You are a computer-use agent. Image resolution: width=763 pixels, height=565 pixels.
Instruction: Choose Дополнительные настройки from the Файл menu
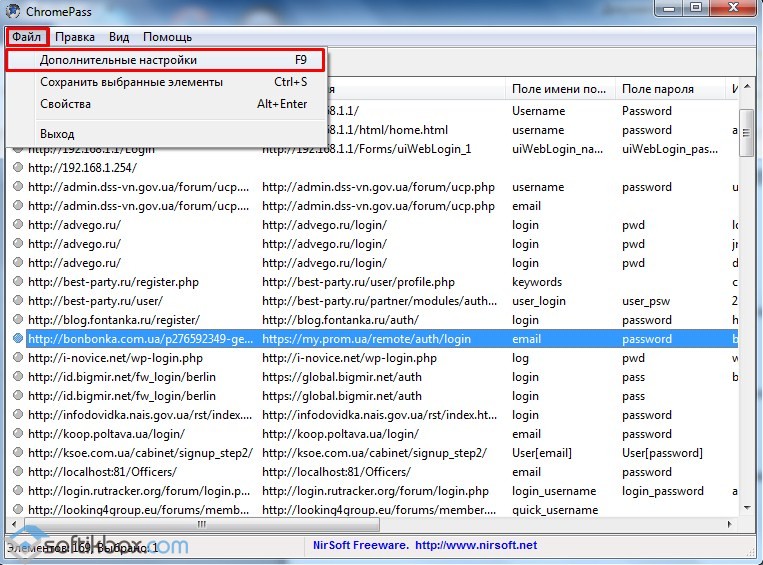coord(118,60)
